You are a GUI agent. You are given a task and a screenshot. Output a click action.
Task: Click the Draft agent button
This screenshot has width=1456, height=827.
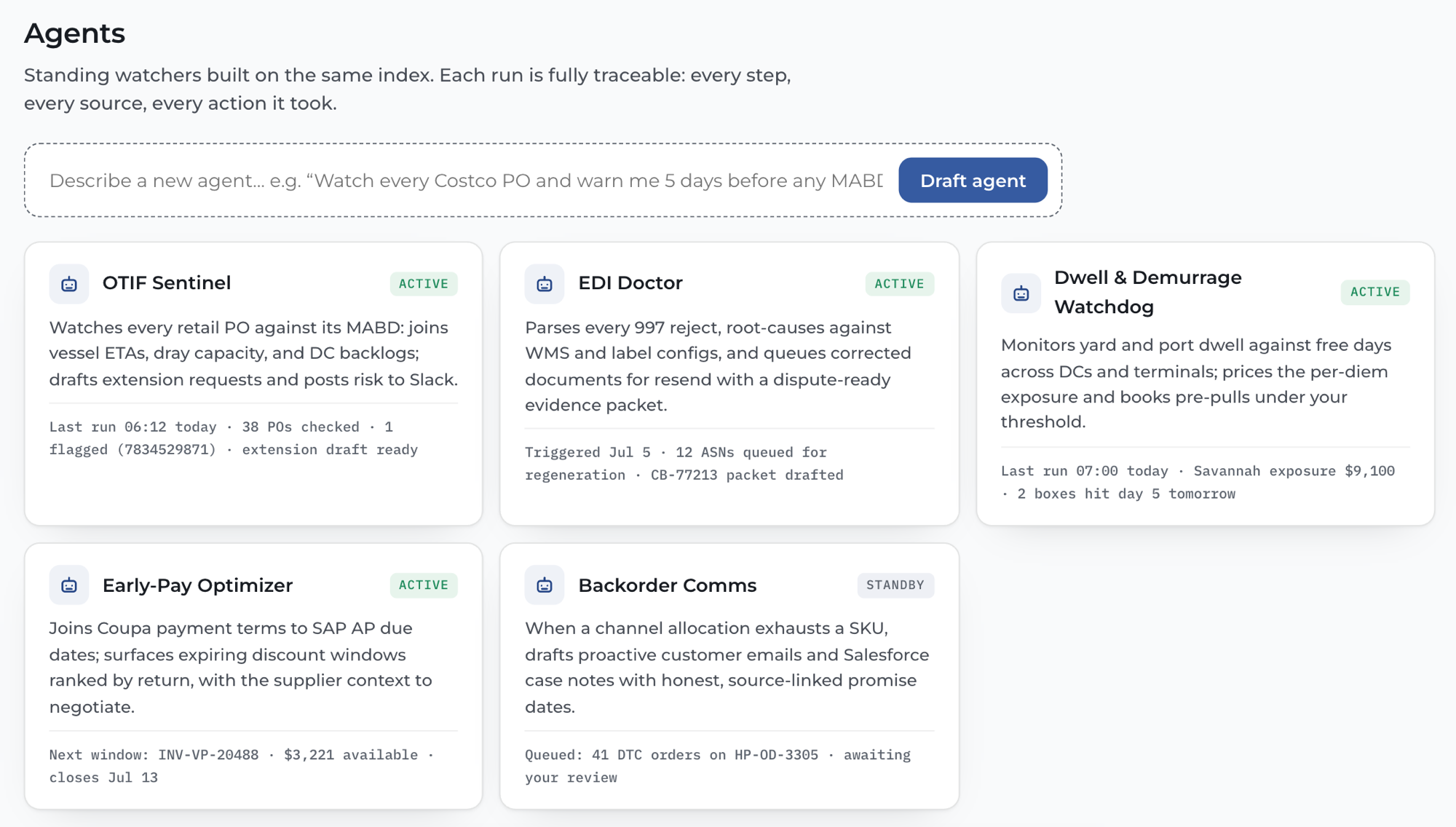pyautogui.click(x=973, y=181)
